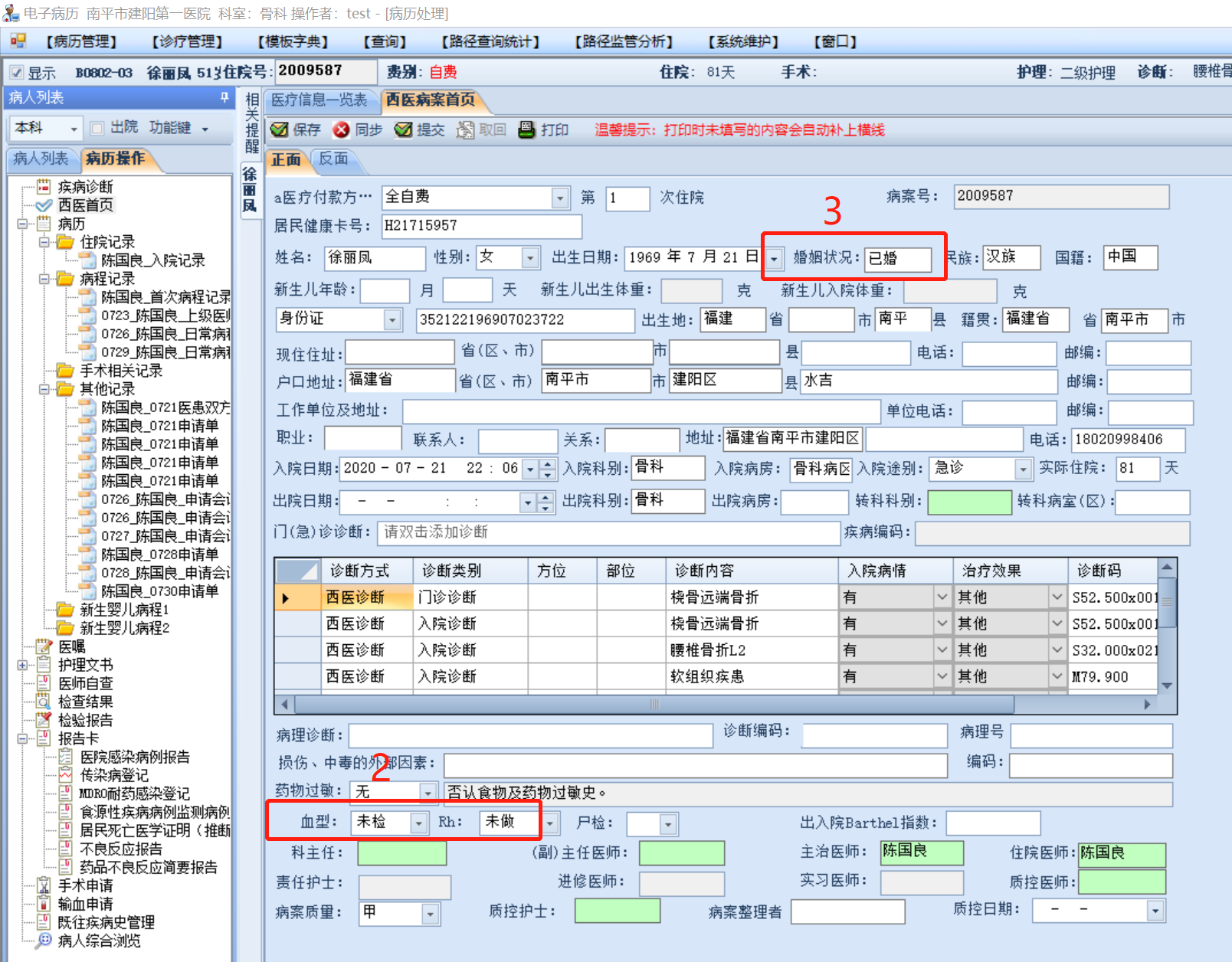
Task: Toggle the 显示 checkbox
Action: click(17, 72)
